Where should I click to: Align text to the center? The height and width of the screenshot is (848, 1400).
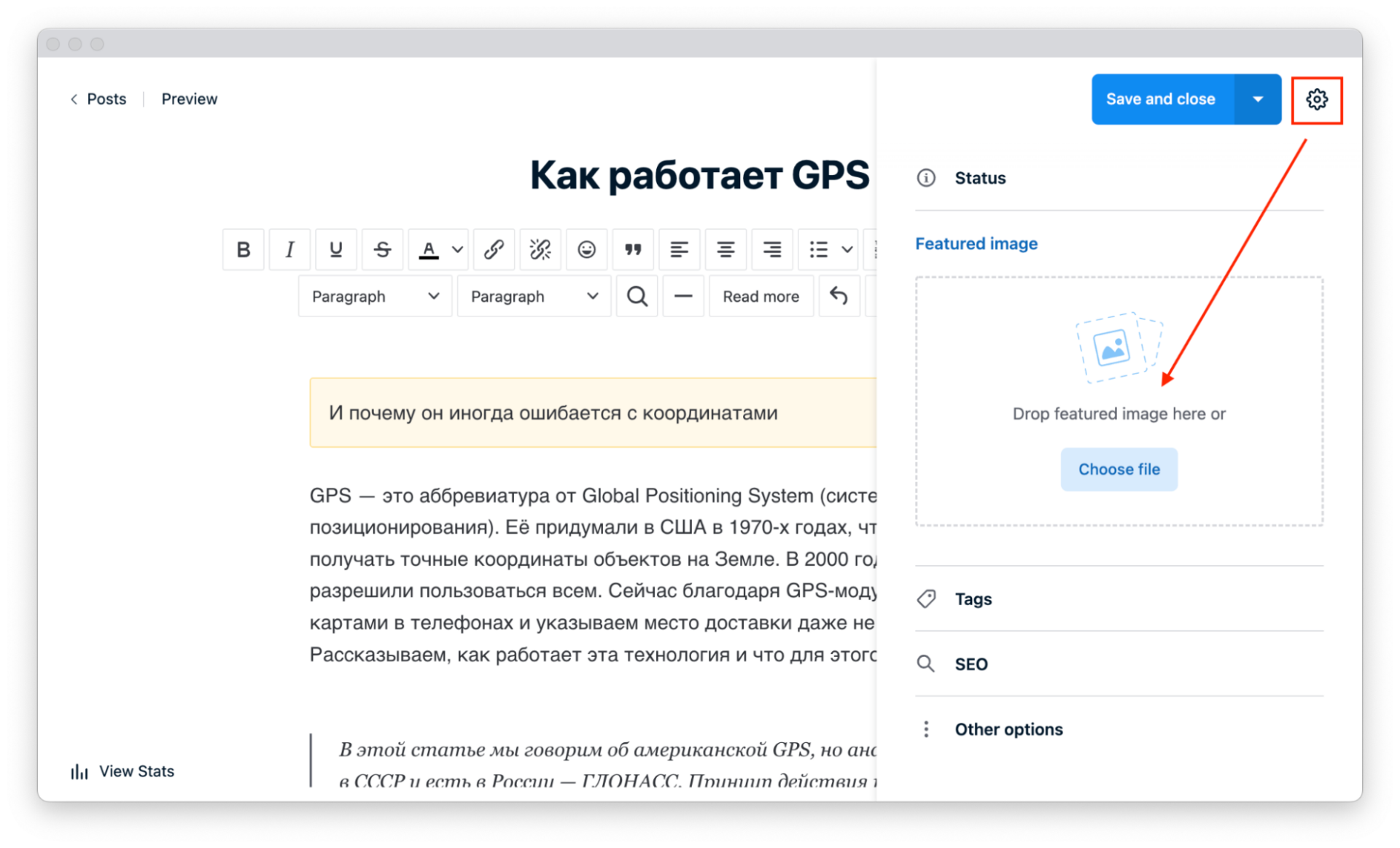pos(726,249)
